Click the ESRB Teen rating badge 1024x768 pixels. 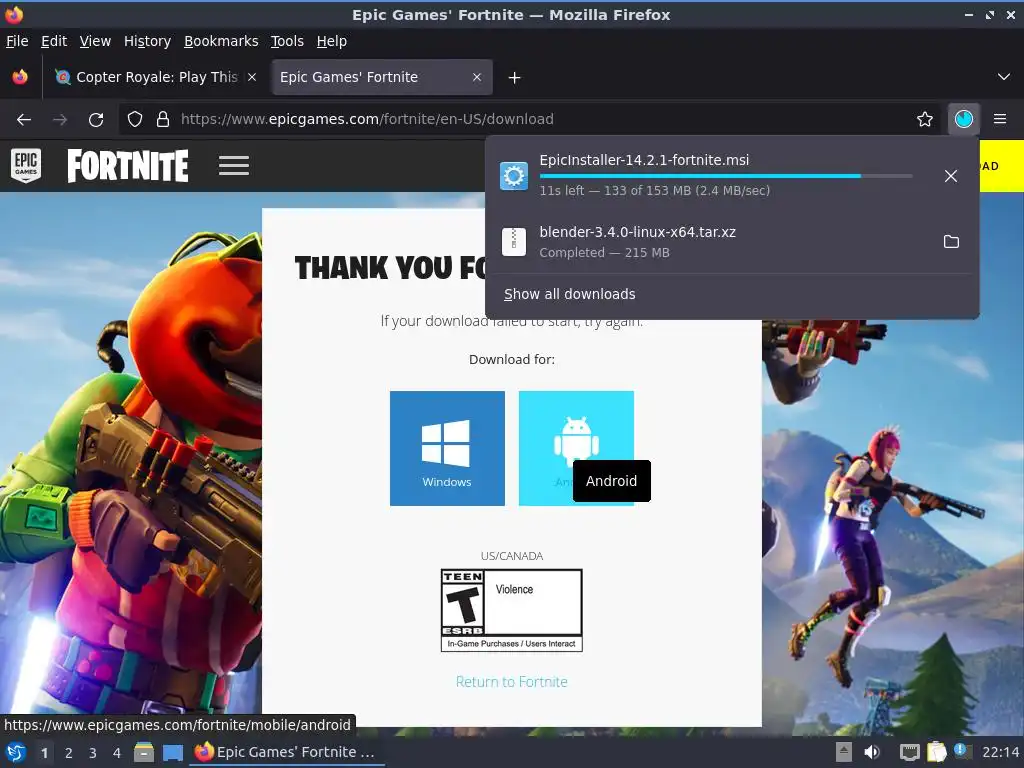511,610
